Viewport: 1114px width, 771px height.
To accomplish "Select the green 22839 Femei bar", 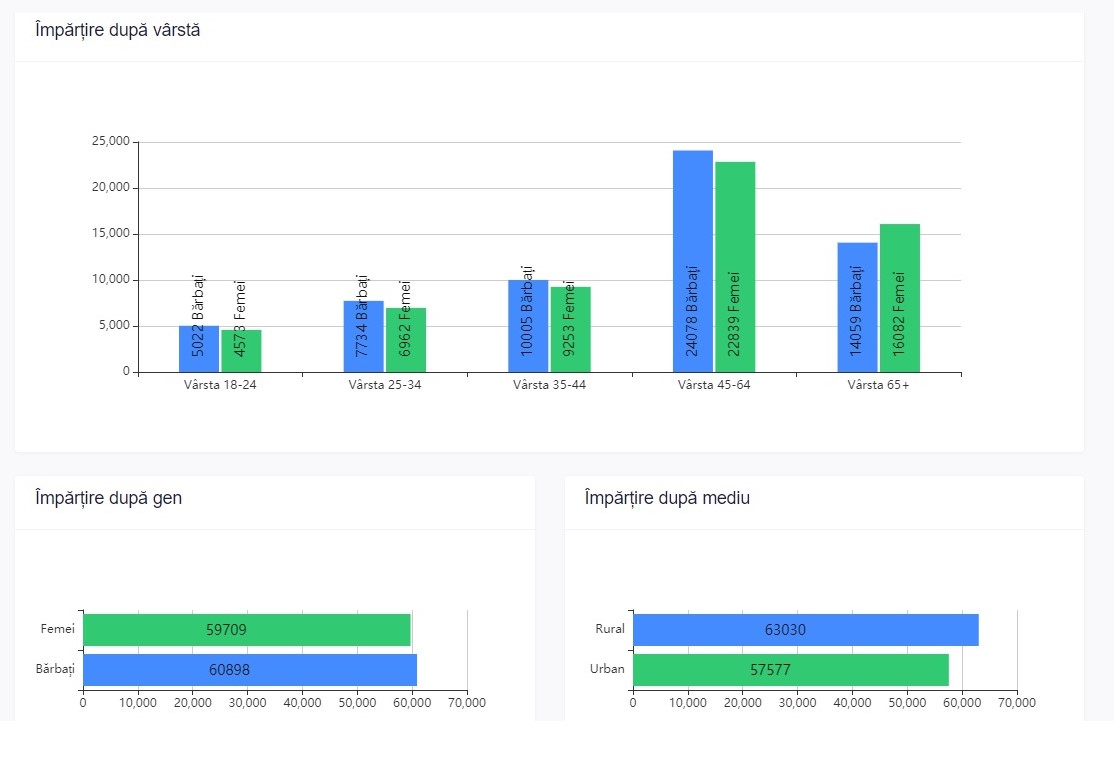I will [735, 267].
